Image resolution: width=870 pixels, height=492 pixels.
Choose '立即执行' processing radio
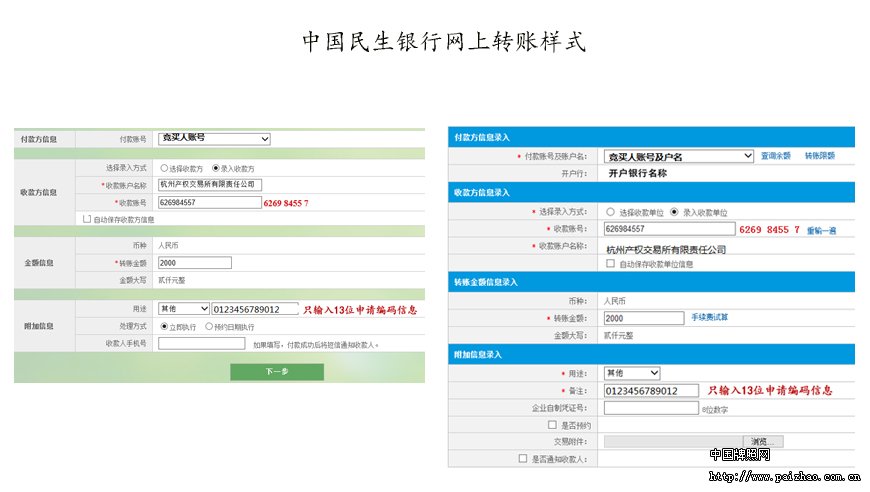164,327
